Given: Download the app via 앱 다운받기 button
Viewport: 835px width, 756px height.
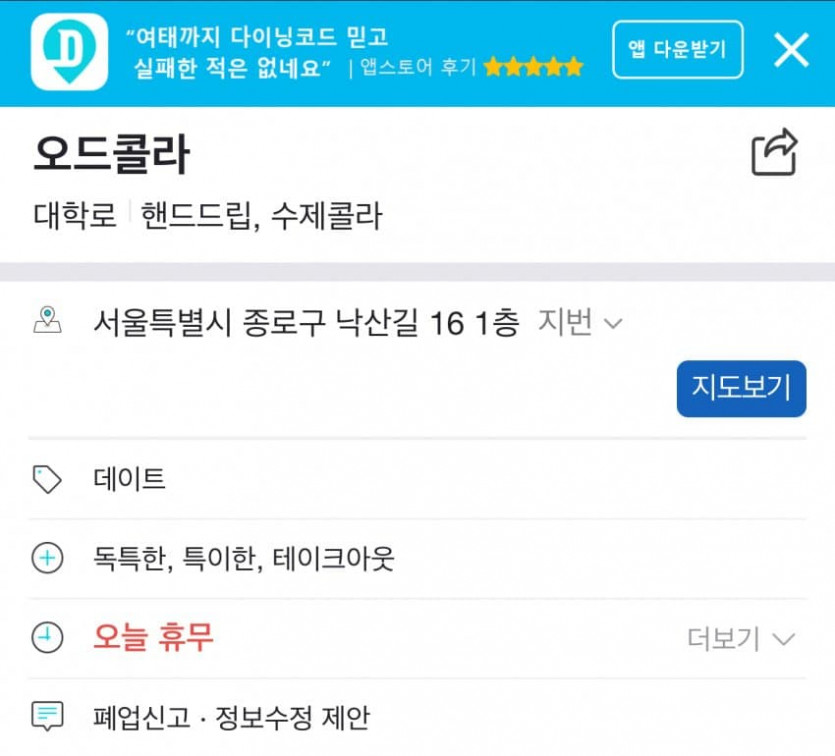Looking at the screenshot, I should (x=678, y=50).
